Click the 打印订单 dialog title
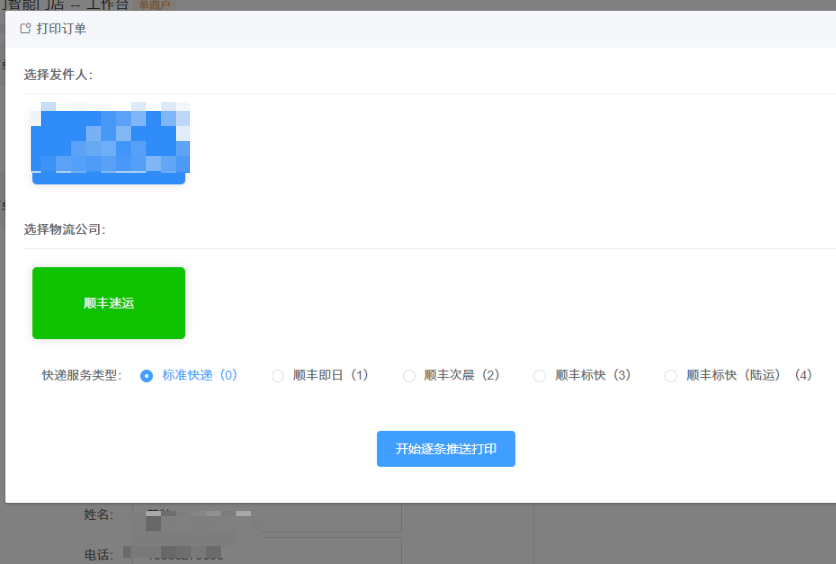The width and height of the screenshot is (836, 564). [61, 28]
